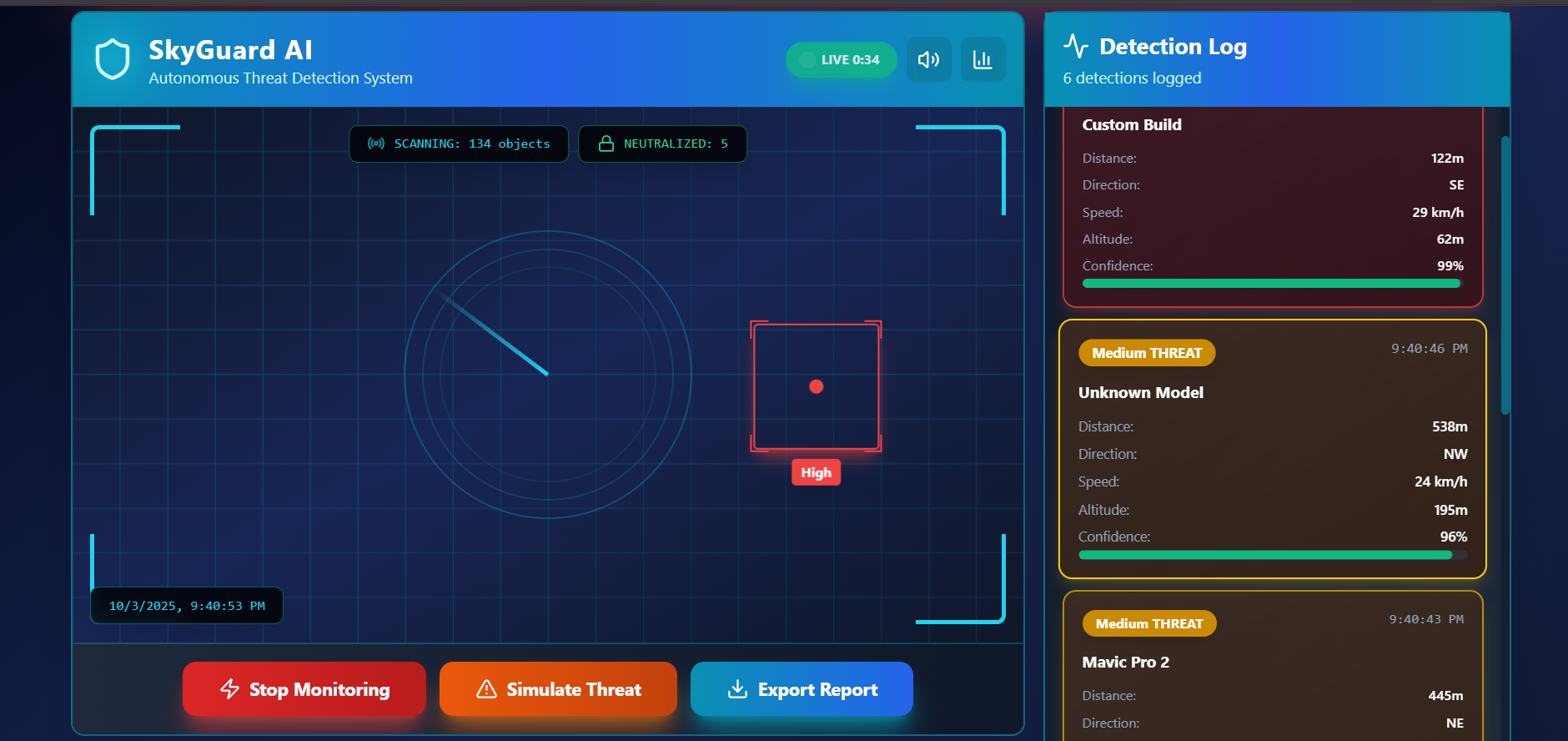Viewport: 1568px width, 741px height.
Task: Click the 195m altitude value
Action: [x=1450, y=510]
